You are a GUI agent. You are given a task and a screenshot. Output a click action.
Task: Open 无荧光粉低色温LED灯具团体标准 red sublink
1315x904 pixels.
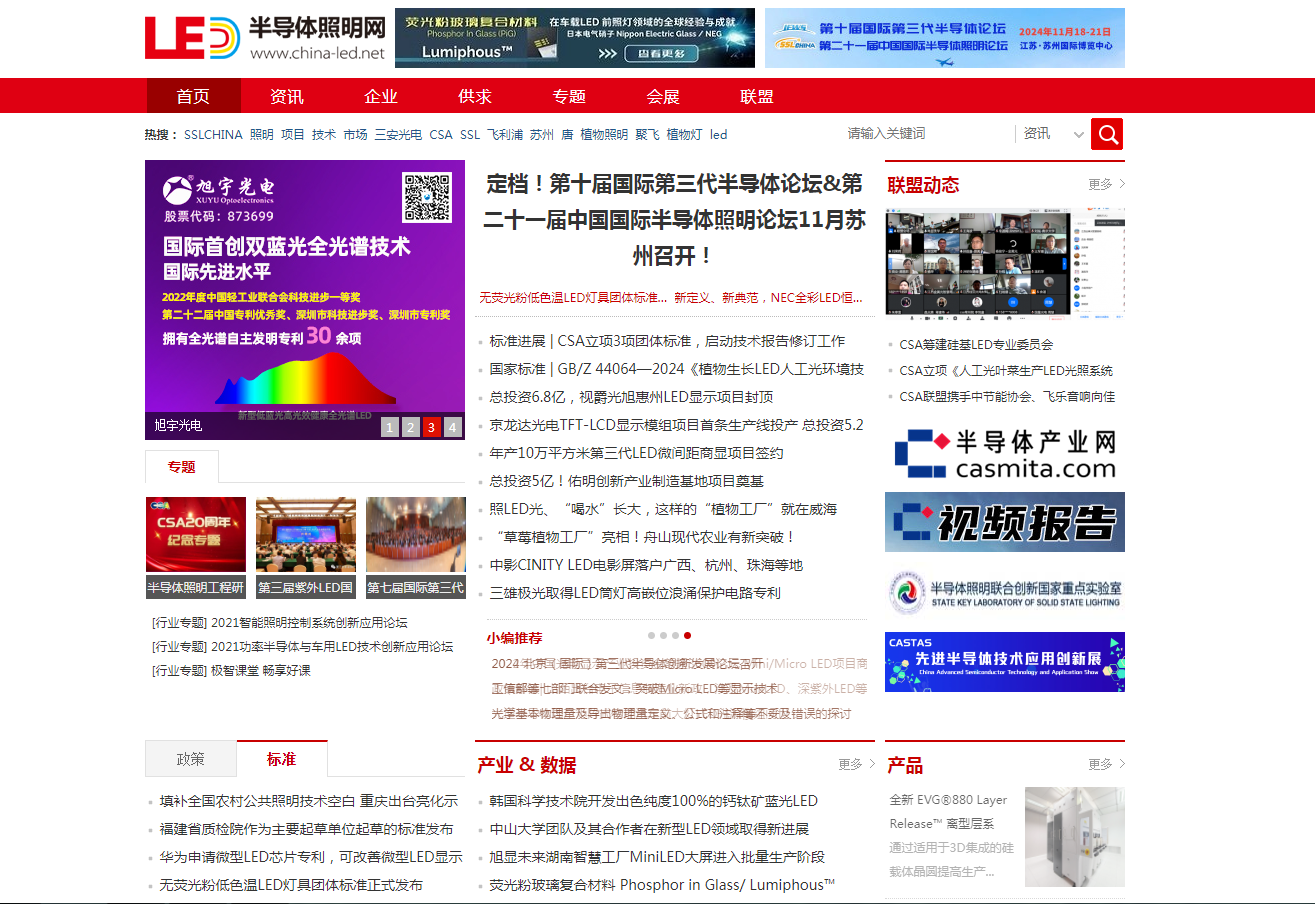coord(573,298)
